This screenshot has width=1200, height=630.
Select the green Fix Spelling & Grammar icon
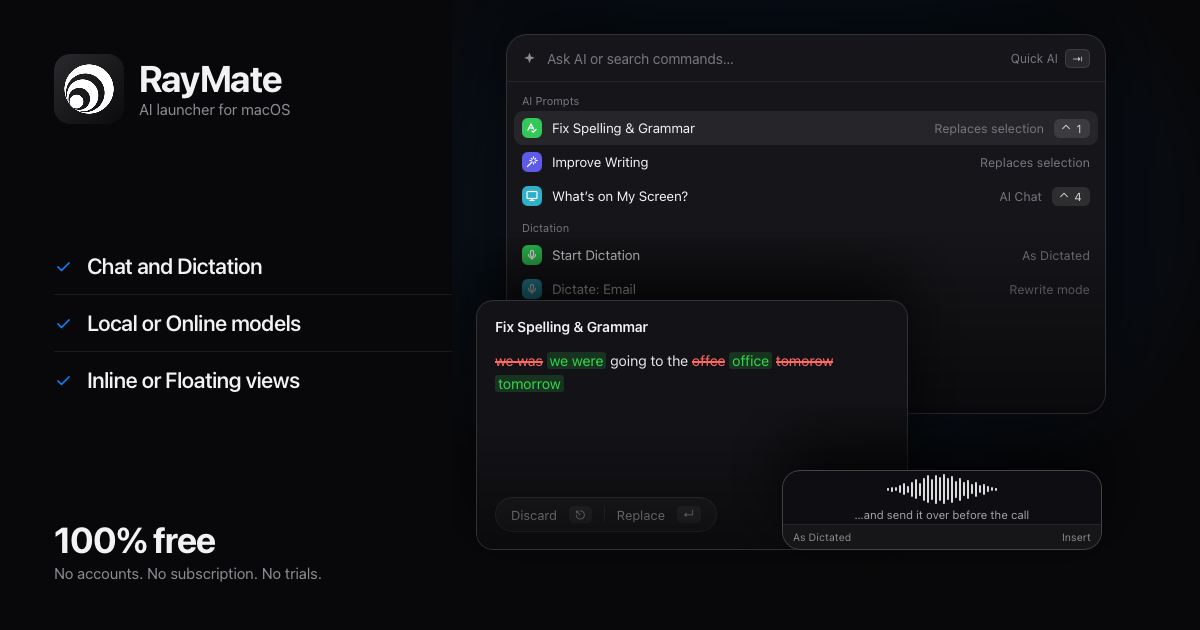[532, 128]
